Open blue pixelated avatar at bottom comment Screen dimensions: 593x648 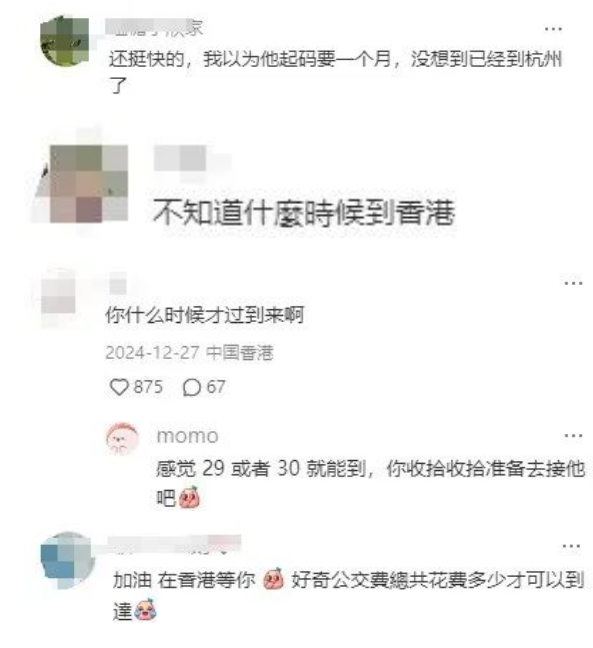pyautogui.click(x=67, y=560)
